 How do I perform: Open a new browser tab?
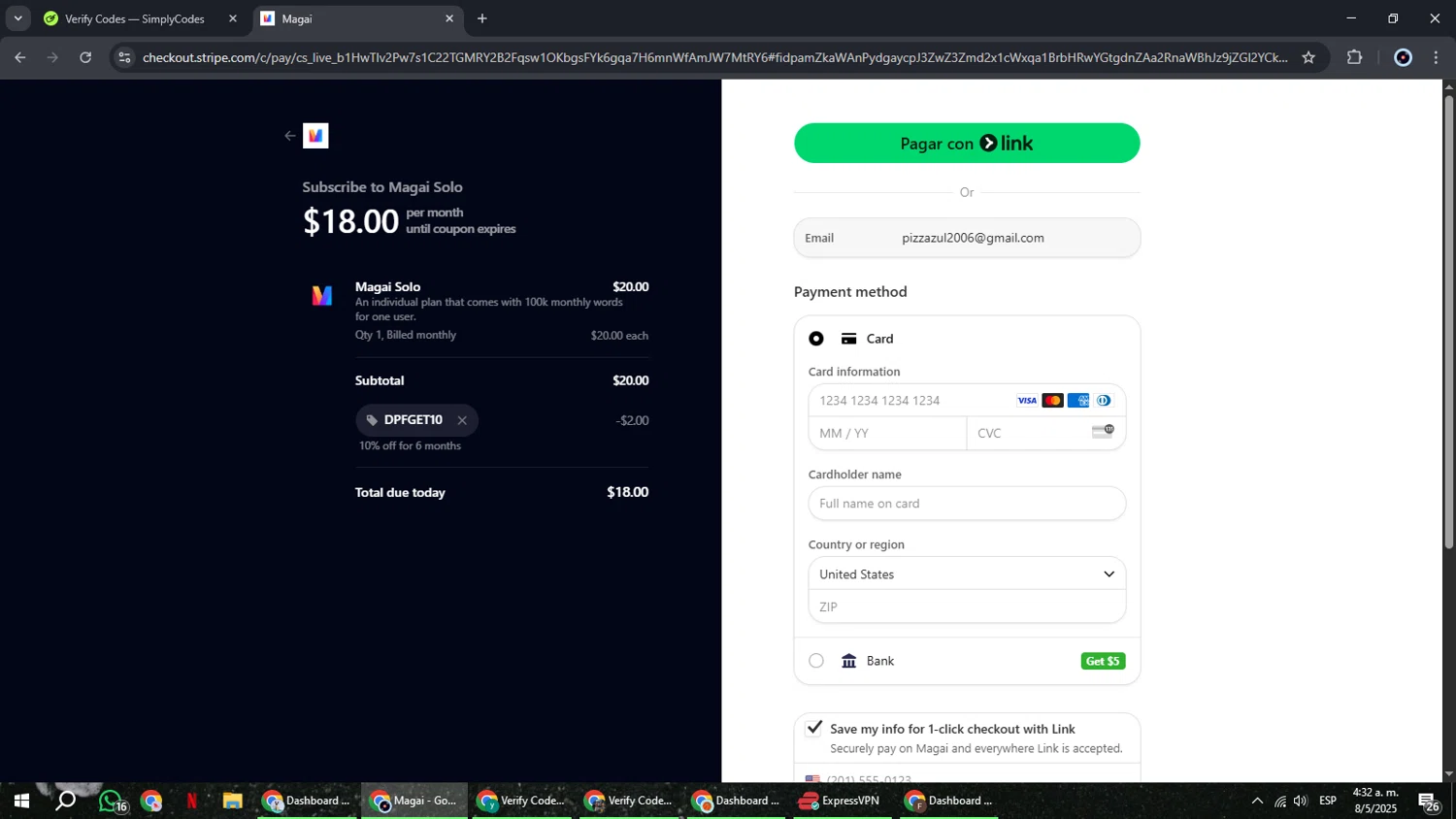tap(482, 18)
